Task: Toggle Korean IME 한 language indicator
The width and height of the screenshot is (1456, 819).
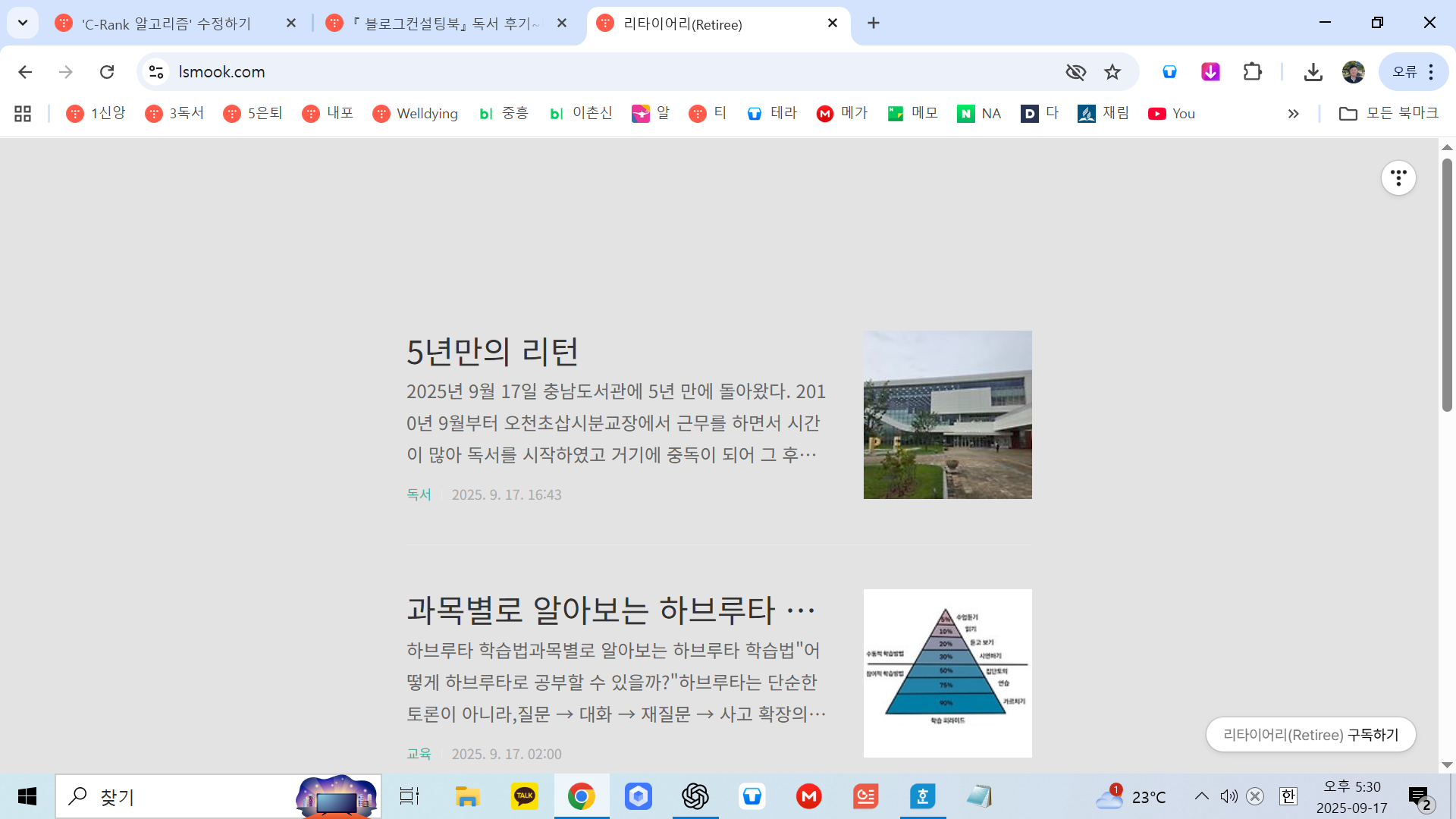Action: tap(1288, 796)
